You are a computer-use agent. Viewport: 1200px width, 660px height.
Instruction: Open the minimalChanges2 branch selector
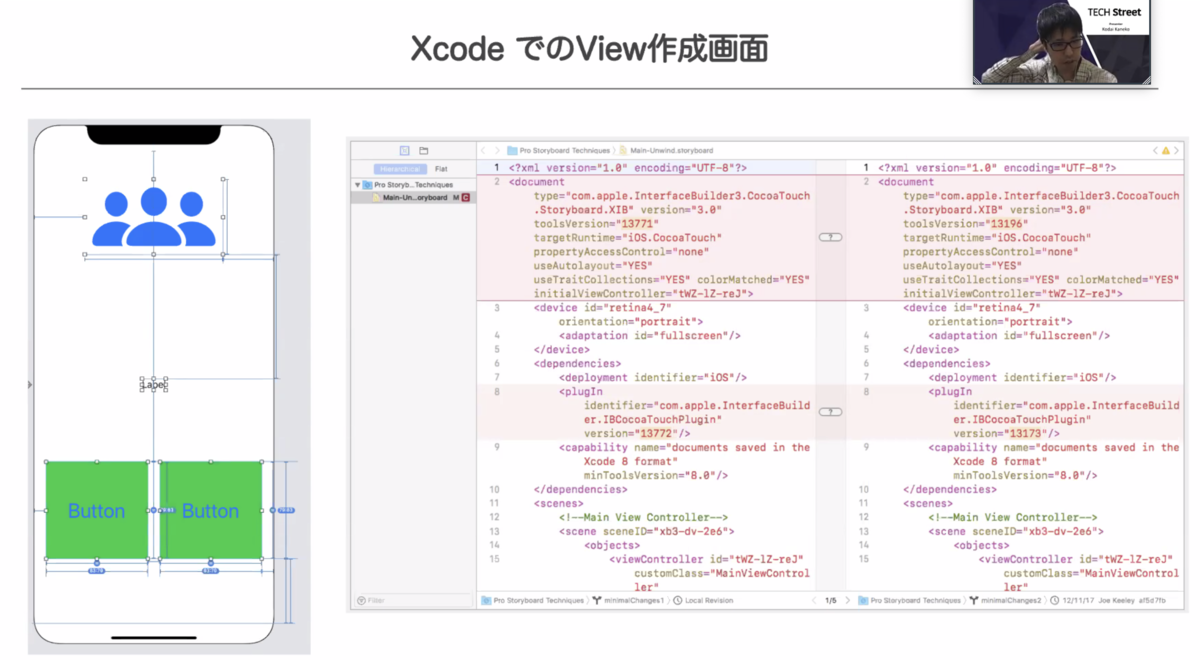[1005, 601]
